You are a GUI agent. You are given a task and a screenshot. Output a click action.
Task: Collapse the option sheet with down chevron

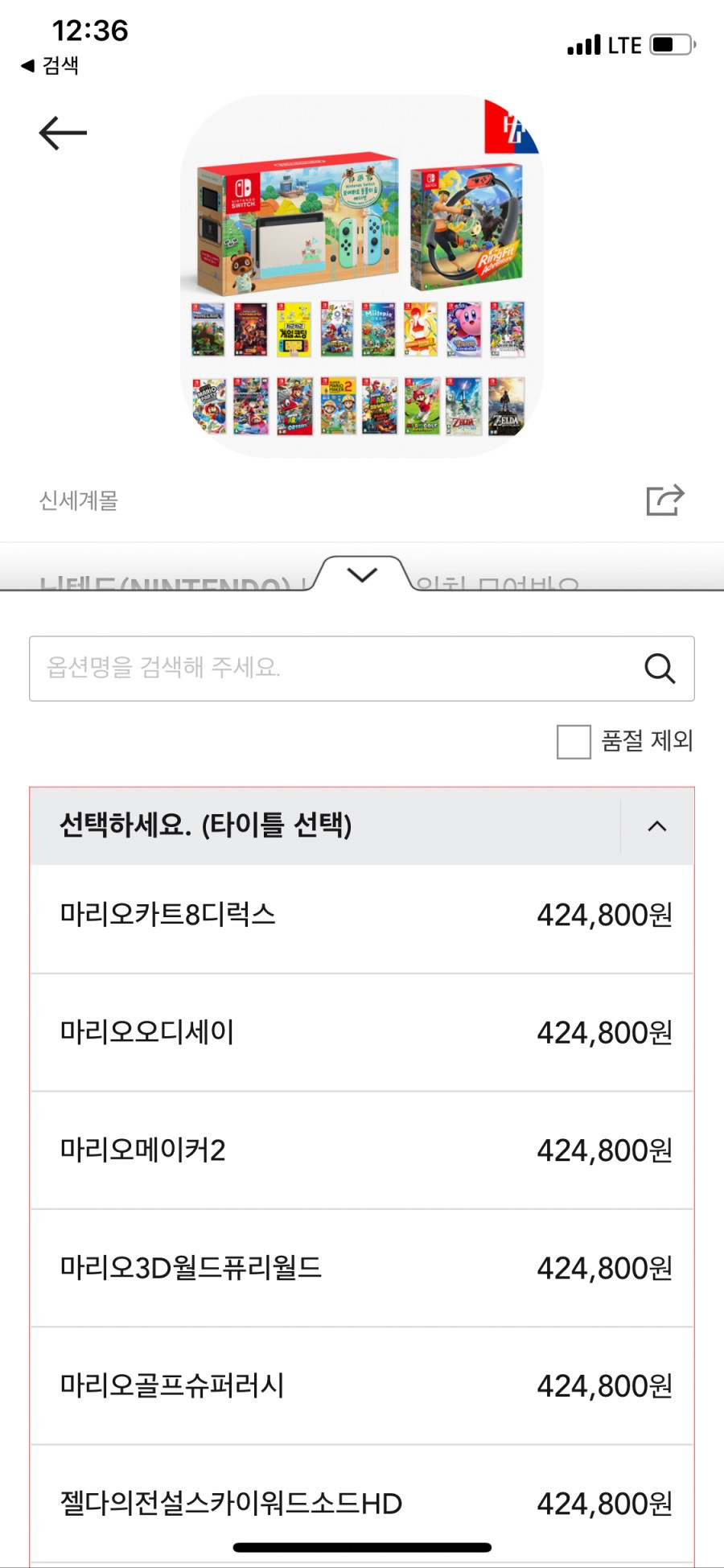(362, 574)
